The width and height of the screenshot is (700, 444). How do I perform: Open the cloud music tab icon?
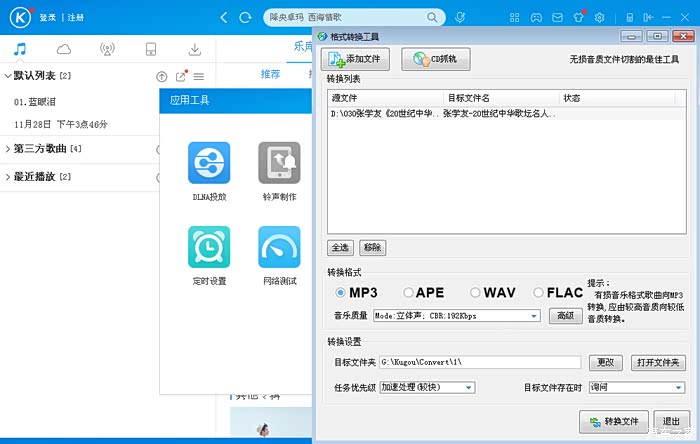64,49
